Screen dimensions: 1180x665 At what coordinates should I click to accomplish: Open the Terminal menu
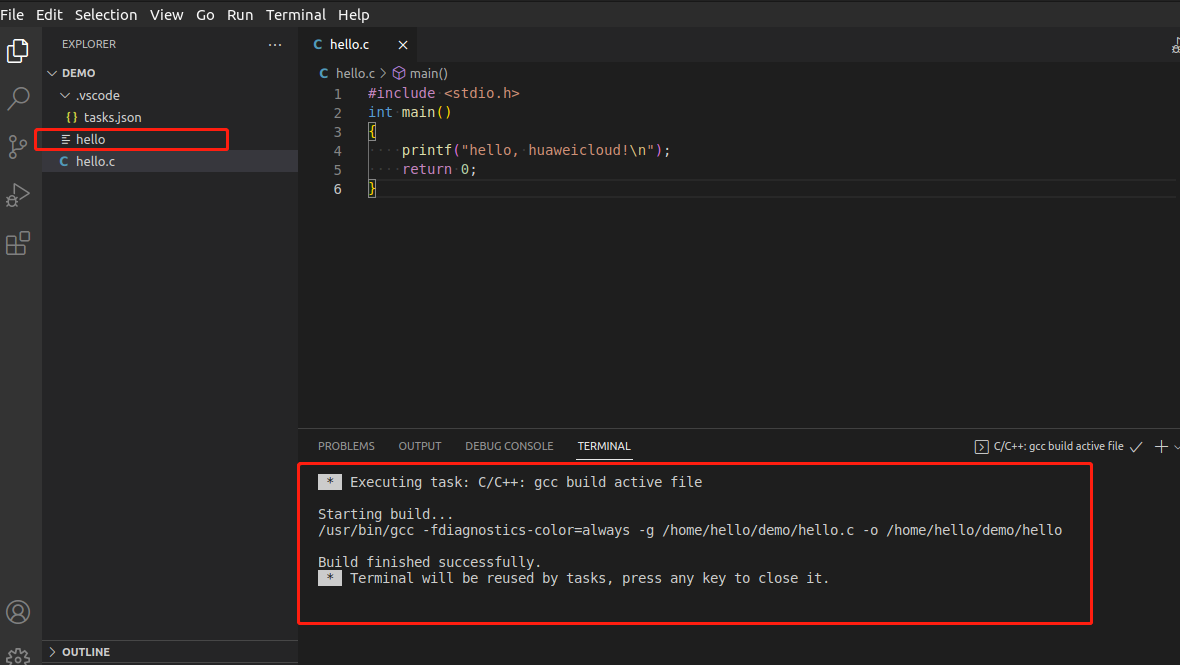click(x=296, y=14)
